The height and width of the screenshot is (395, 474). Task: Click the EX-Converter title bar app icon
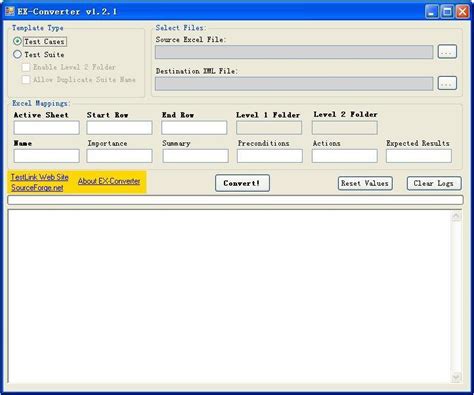click(x=10, y=11)
